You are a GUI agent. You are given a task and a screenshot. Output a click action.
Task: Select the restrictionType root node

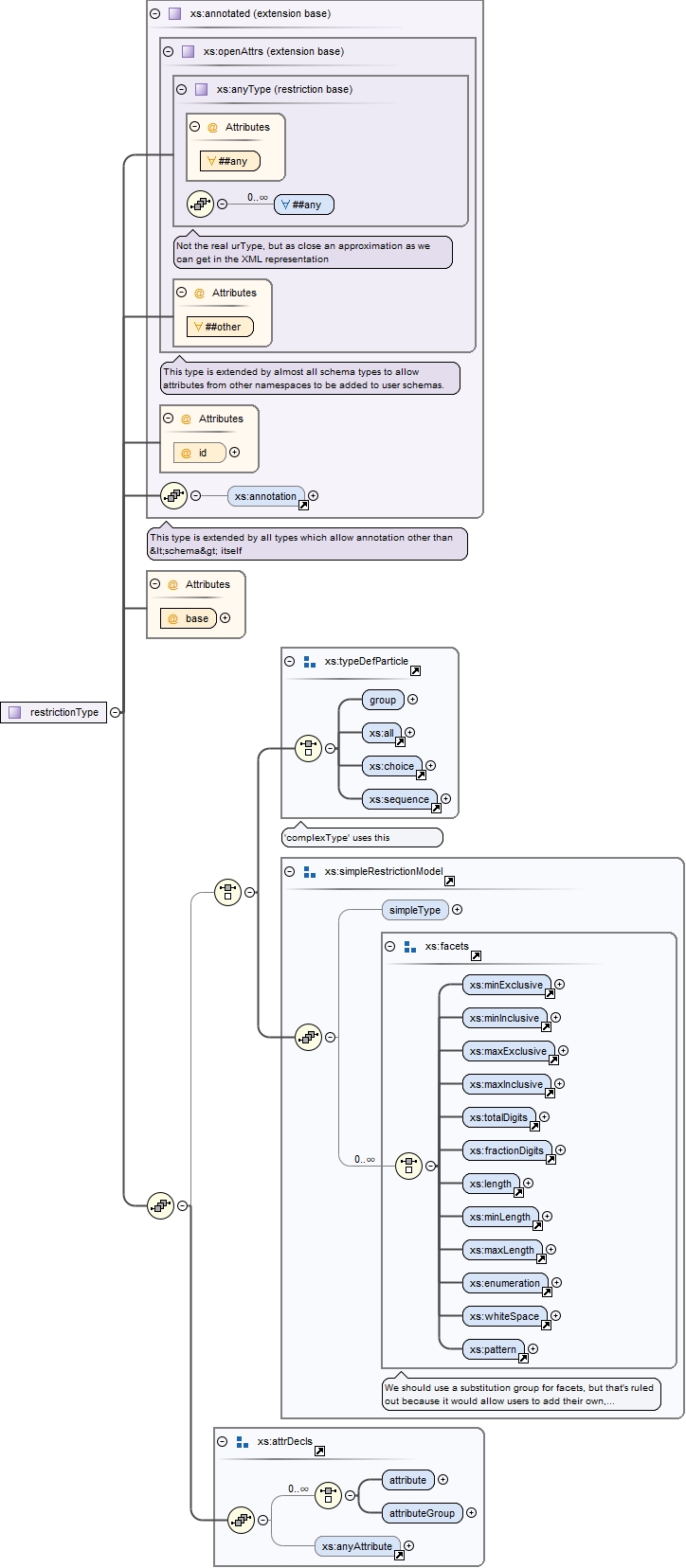(54, 712)
